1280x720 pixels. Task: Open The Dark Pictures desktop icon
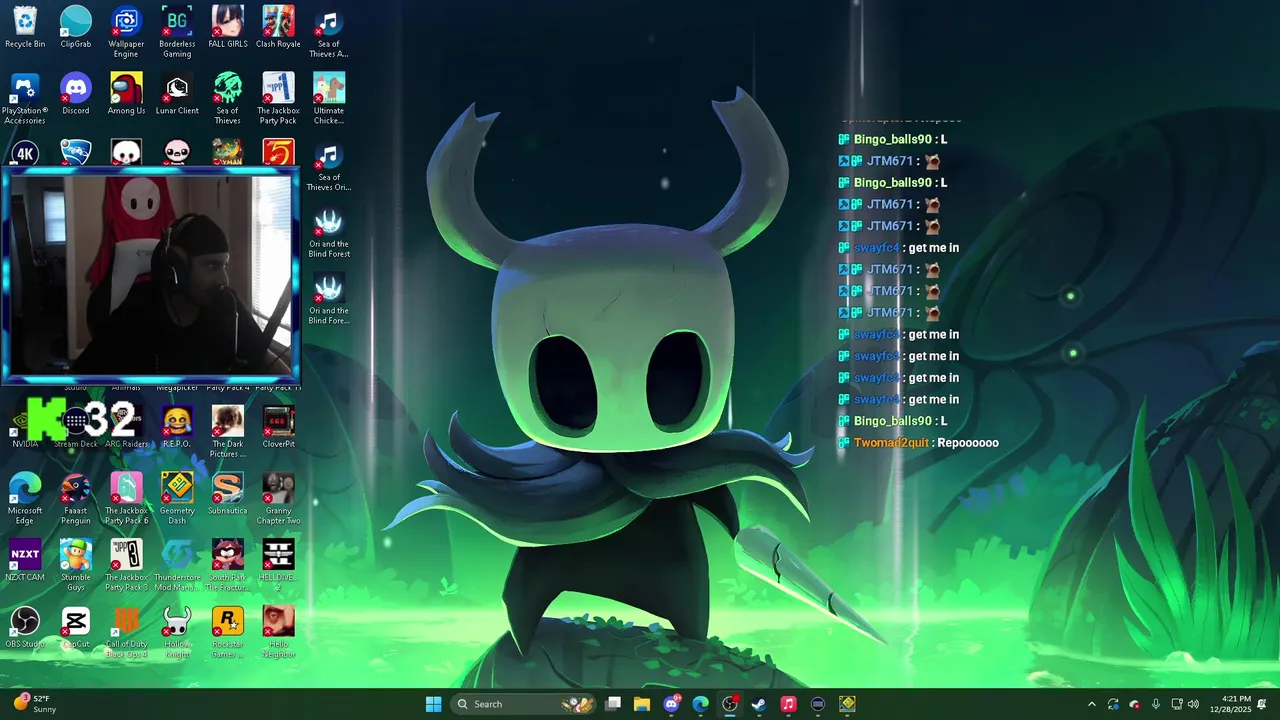228,431
